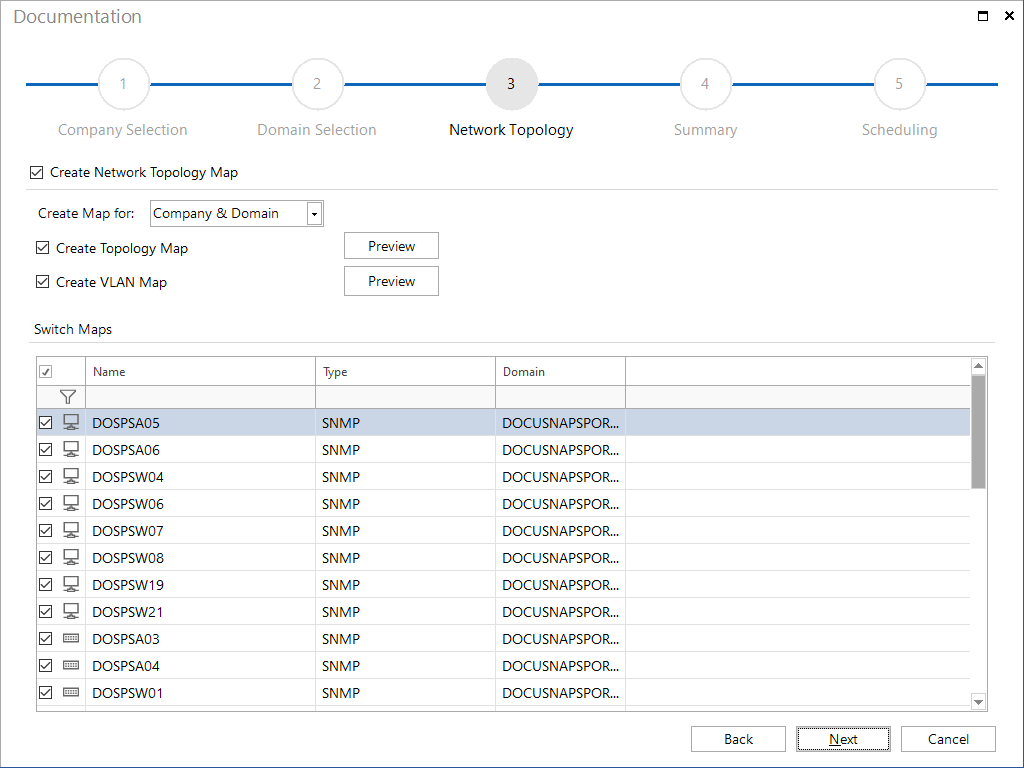Select the DOSPSW04 name cell
Screen dimensions: 1024x768
coord(200,477)
